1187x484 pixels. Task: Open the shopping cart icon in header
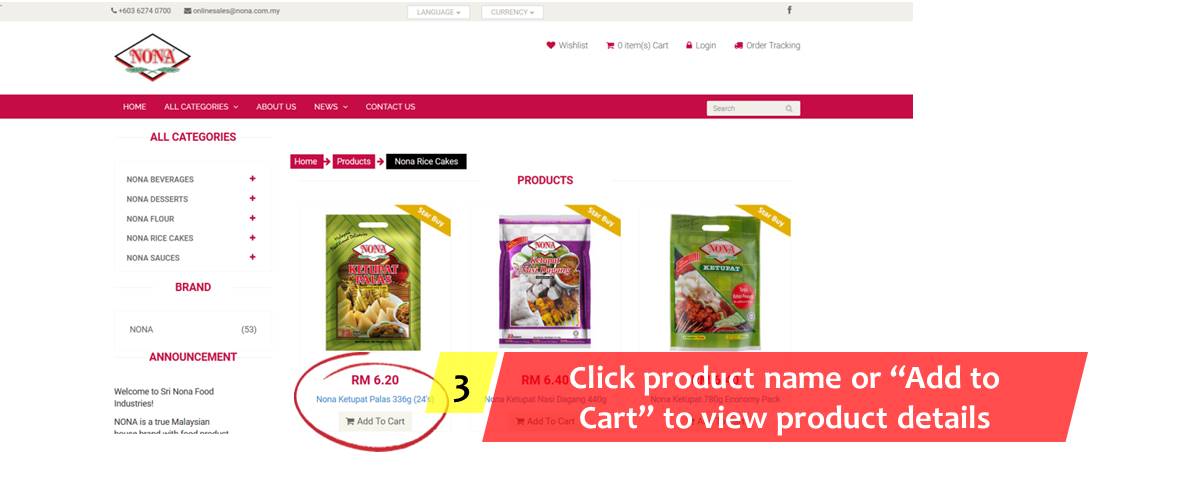click(x=610, y=45)
